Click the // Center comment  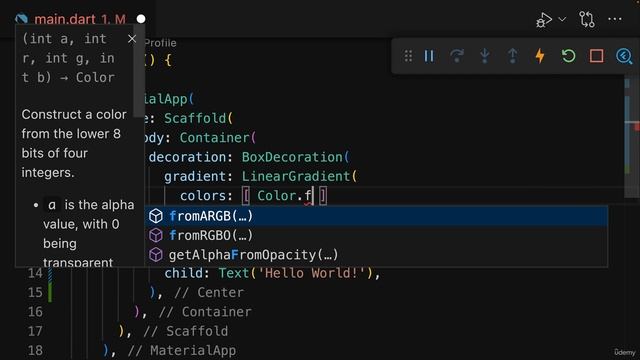pyautogui.click(x=209, y=292)
